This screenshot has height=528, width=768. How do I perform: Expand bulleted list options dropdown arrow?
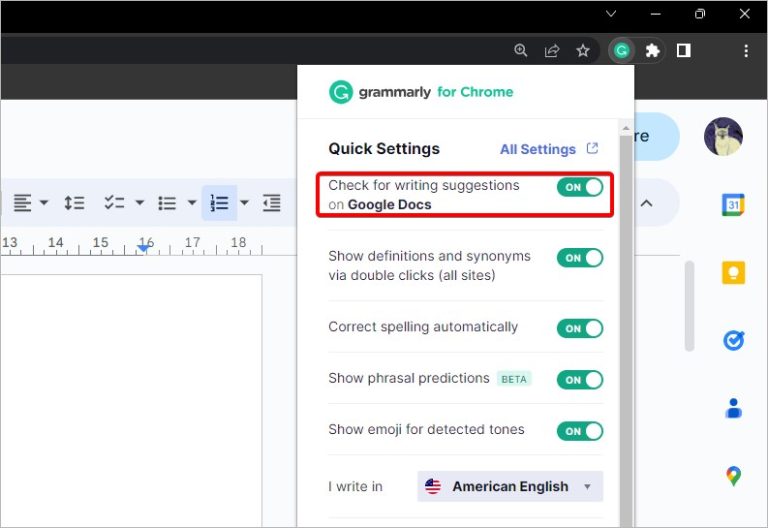coord(192,202)
